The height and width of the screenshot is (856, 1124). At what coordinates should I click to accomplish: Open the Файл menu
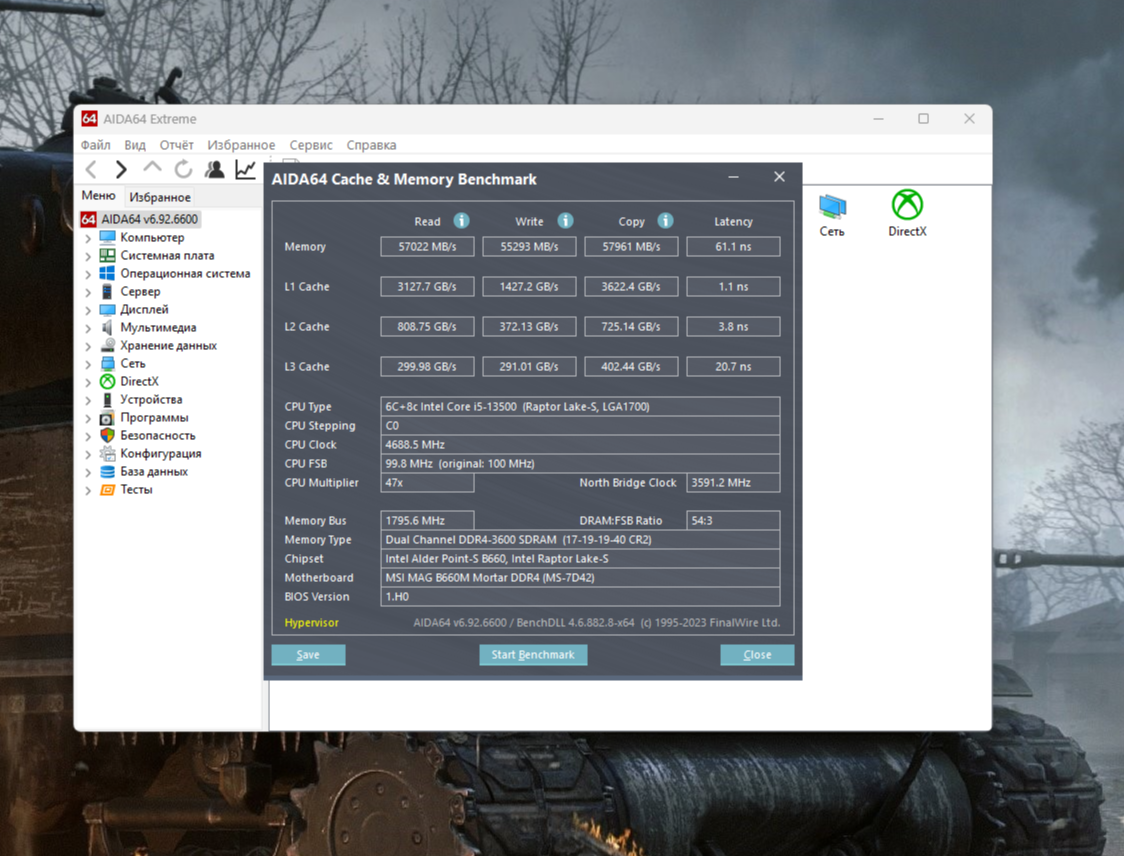pyautogui.click(x=95, y=145)
